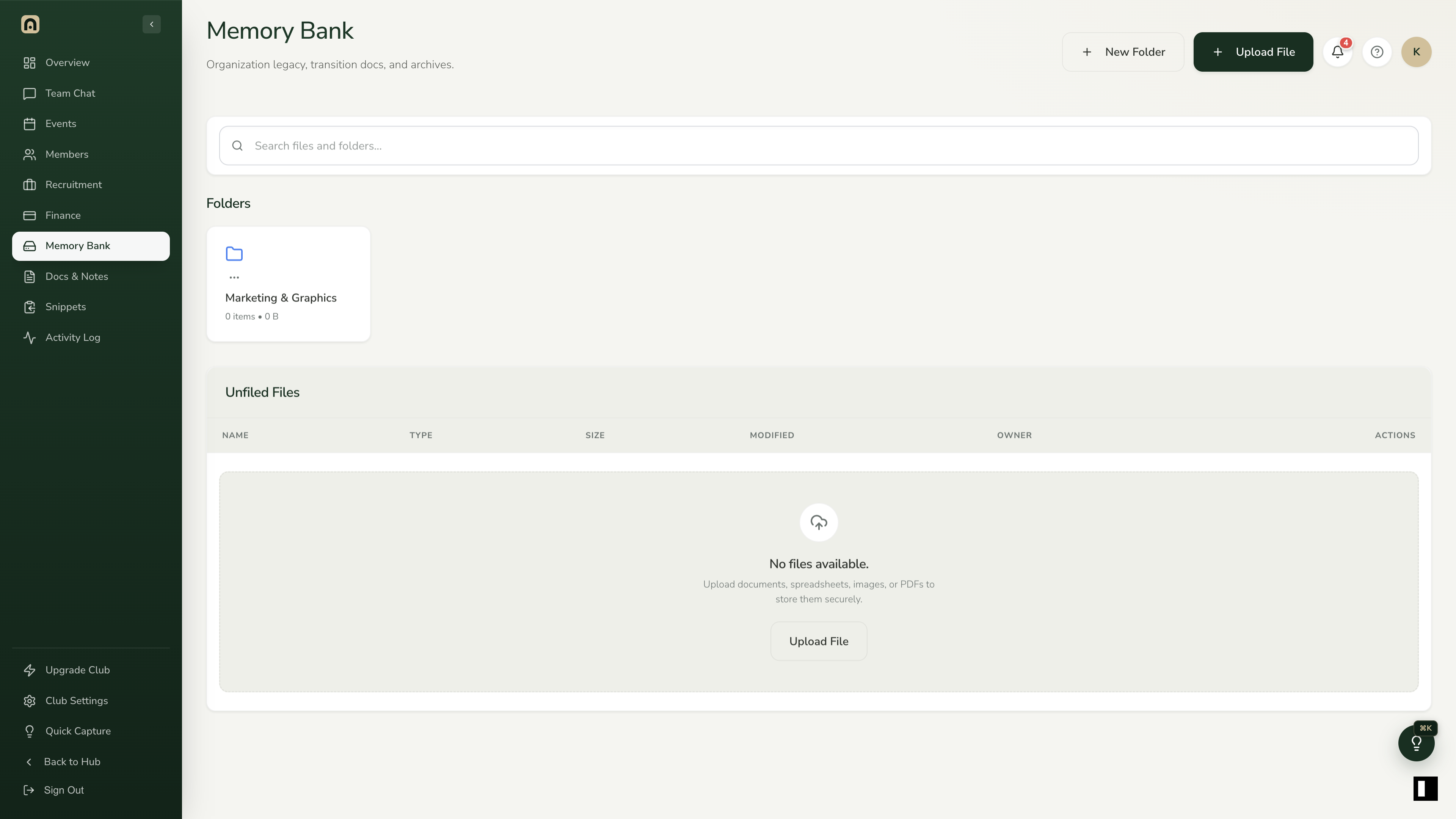1456x819 pixels.
Task: Open the Finance section
Action: (x=91, y=215)
